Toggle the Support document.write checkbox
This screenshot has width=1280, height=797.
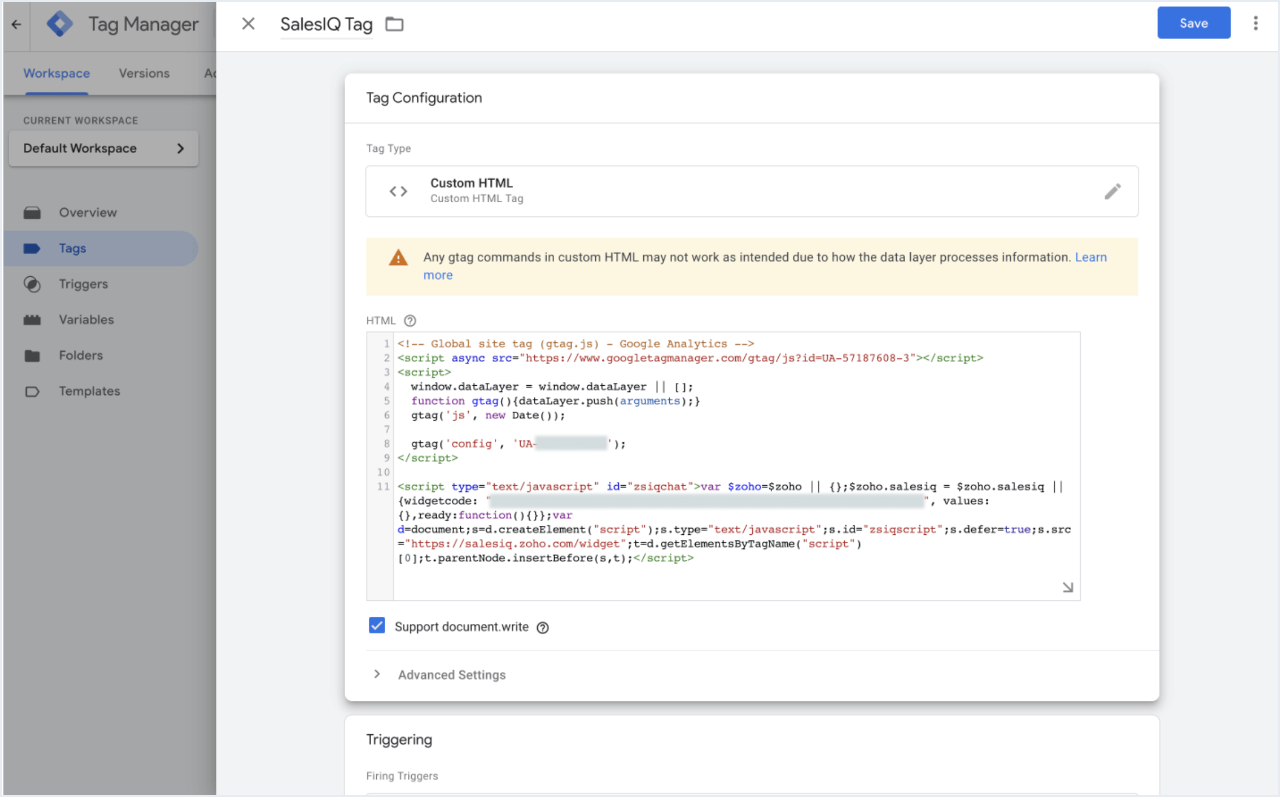point(377,626)
